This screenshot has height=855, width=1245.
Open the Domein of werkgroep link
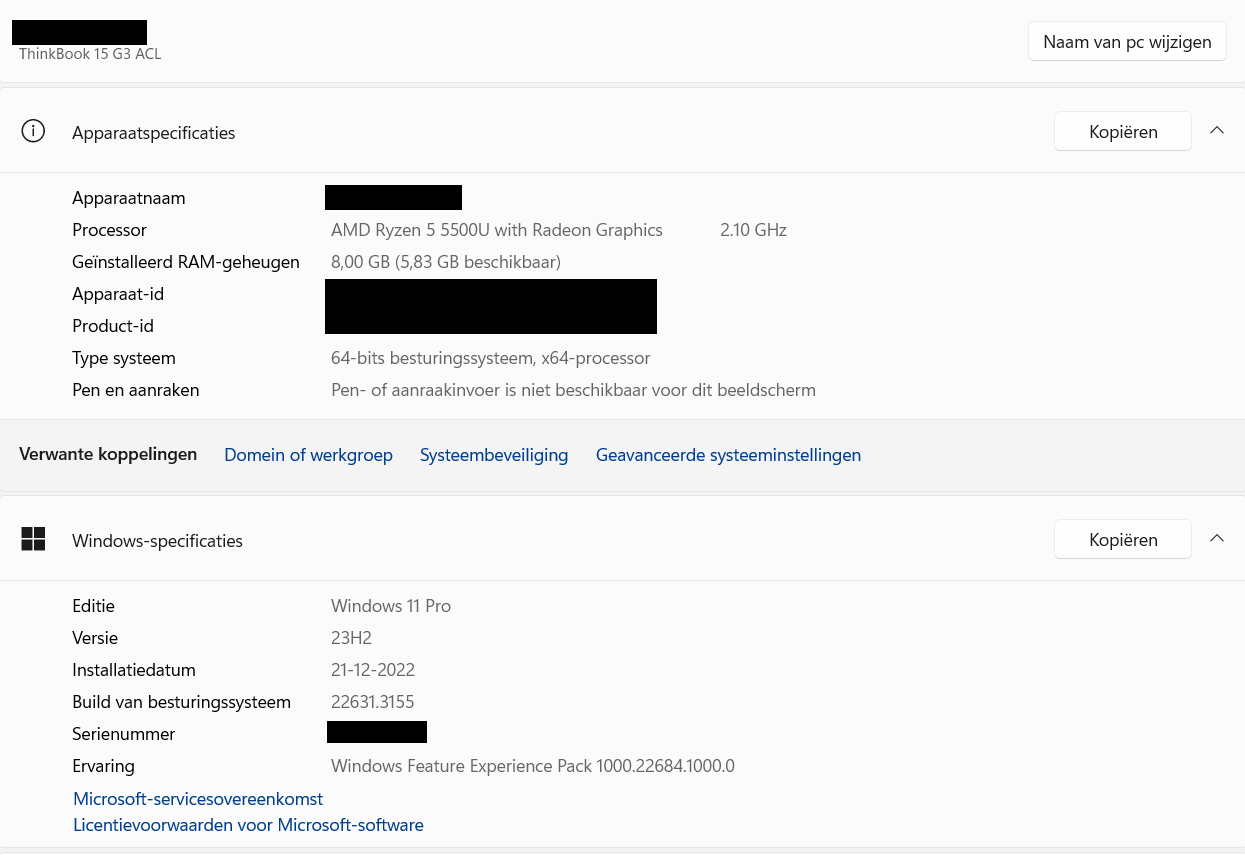pos(308,455)
